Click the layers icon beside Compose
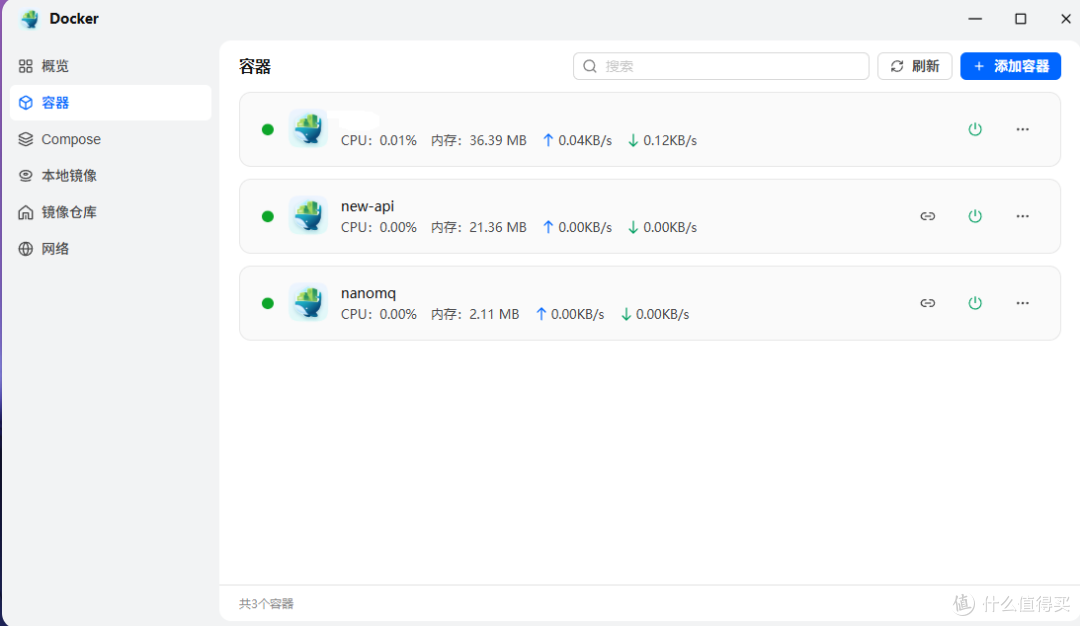This screenshot has width=1080, height=626. tap(25, 139)
